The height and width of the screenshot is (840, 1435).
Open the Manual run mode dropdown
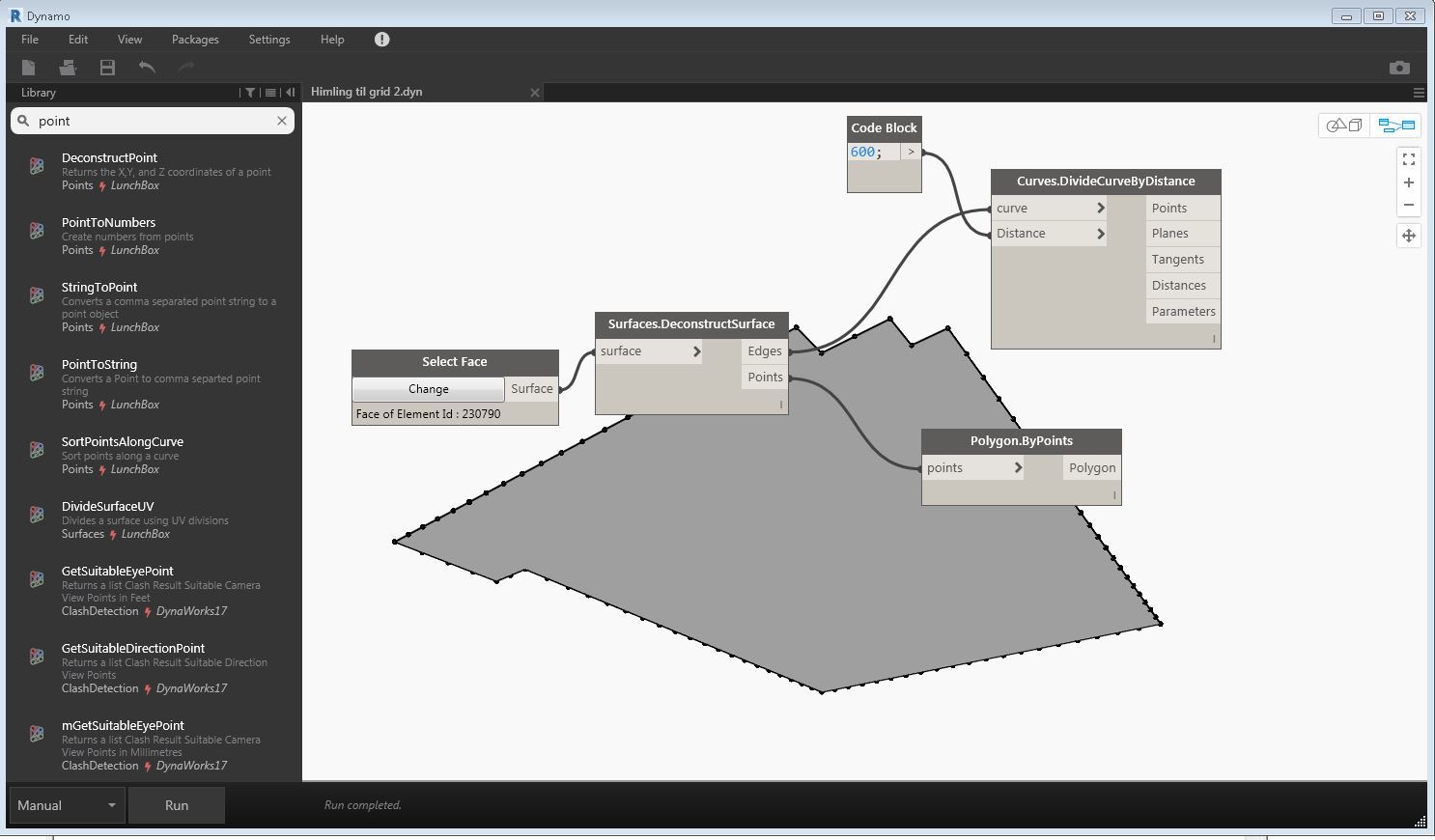(67, 805)
